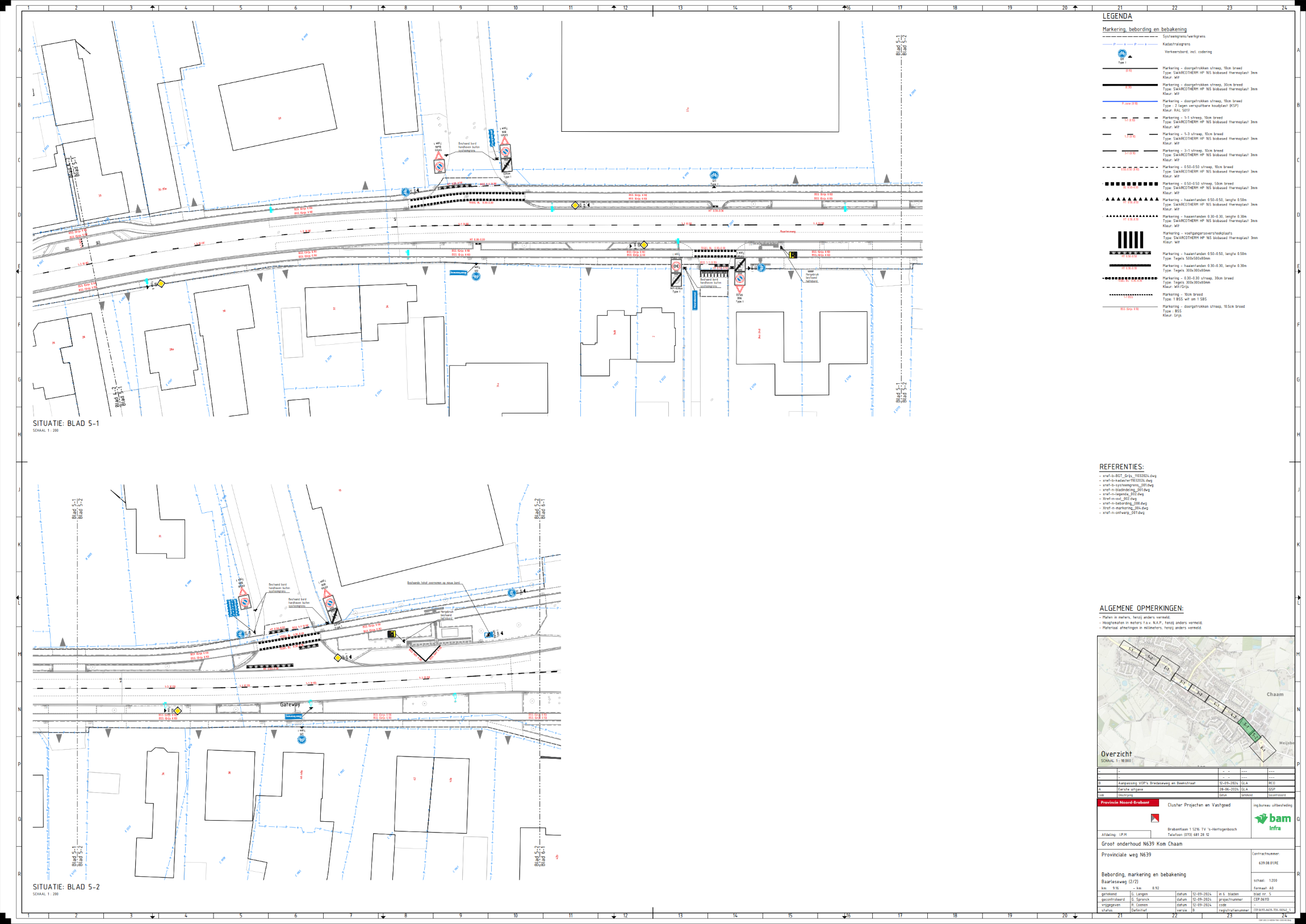
Task: Click the blue P.zone line sample in the legend
Action: coord(1129,101)
